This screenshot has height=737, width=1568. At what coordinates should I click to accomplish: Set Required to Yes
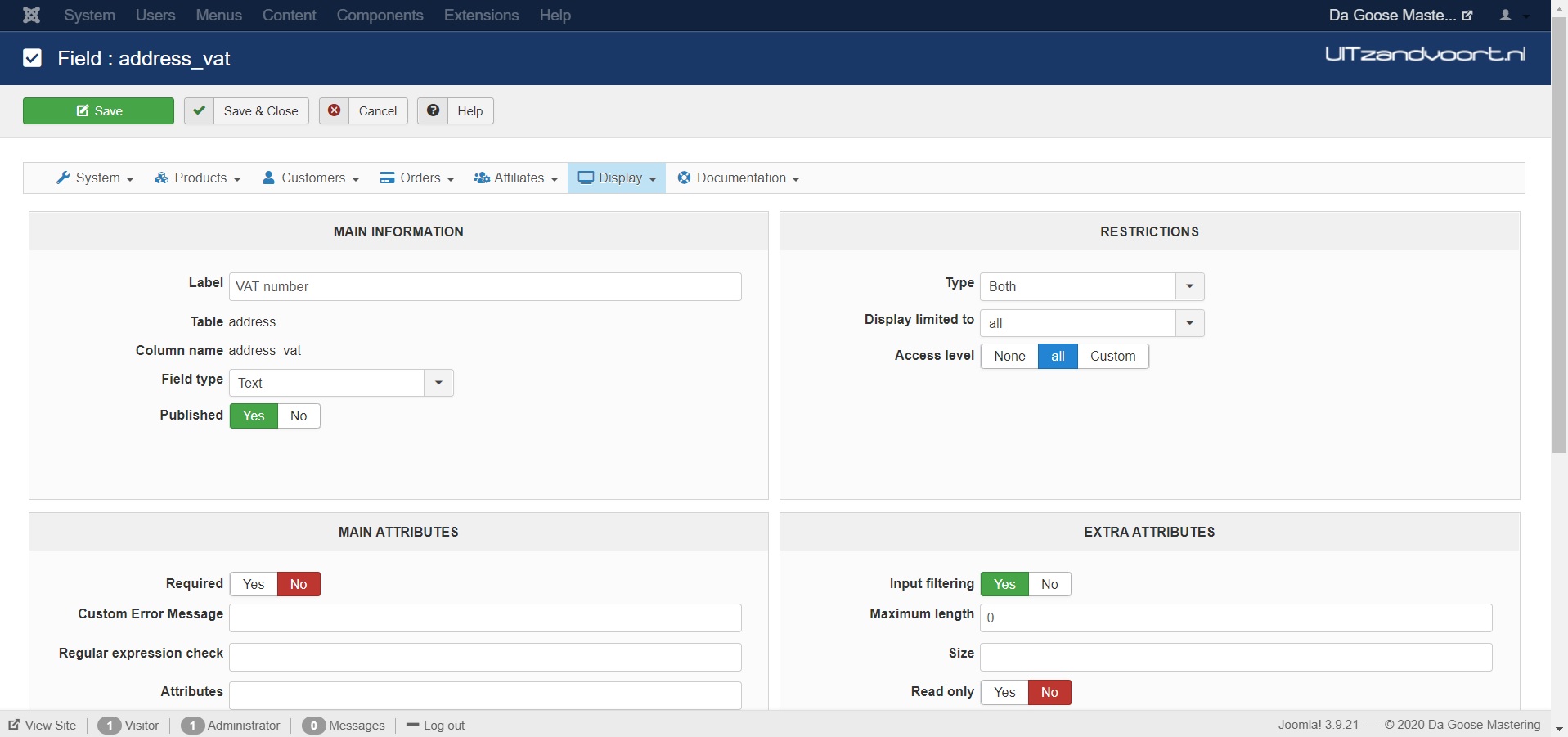tap(254, 584)
